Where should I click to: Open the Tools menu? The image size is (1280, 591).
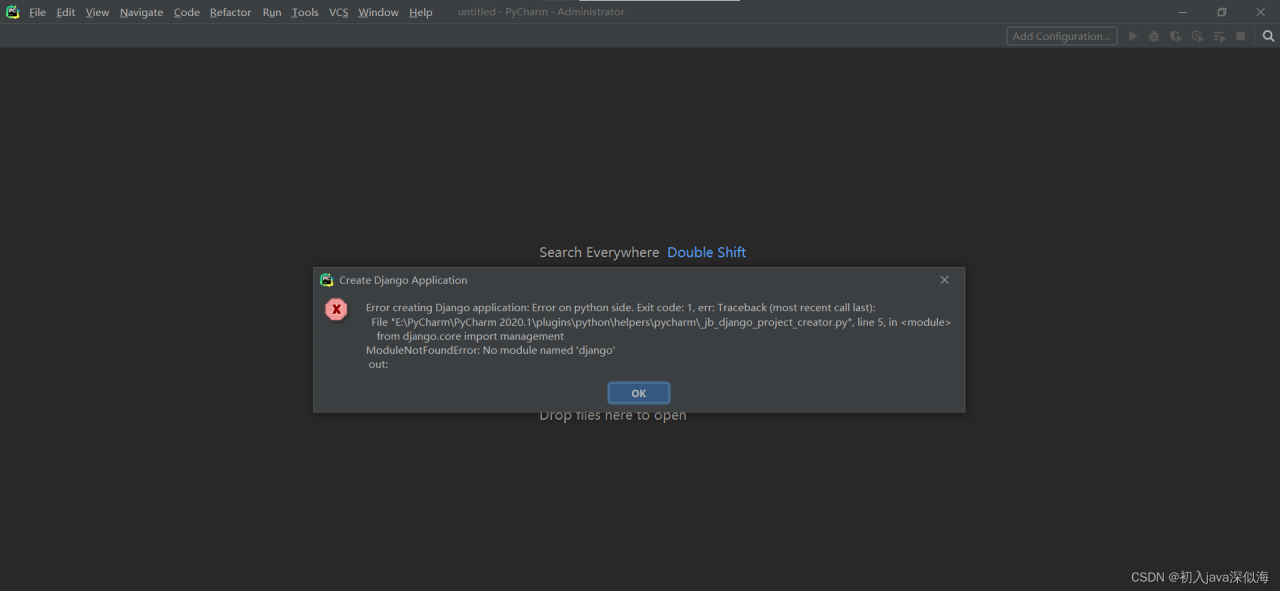[305, 12]
